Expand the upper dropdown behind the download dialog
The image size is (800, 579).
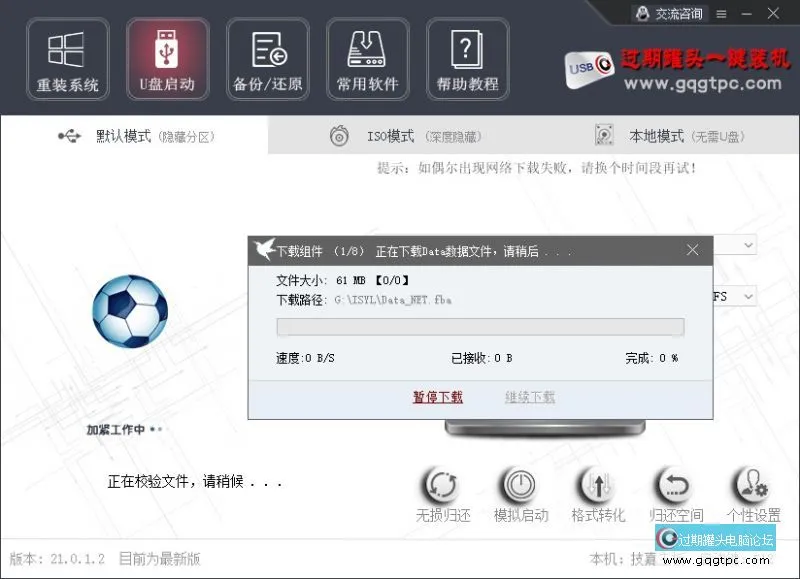748,245
